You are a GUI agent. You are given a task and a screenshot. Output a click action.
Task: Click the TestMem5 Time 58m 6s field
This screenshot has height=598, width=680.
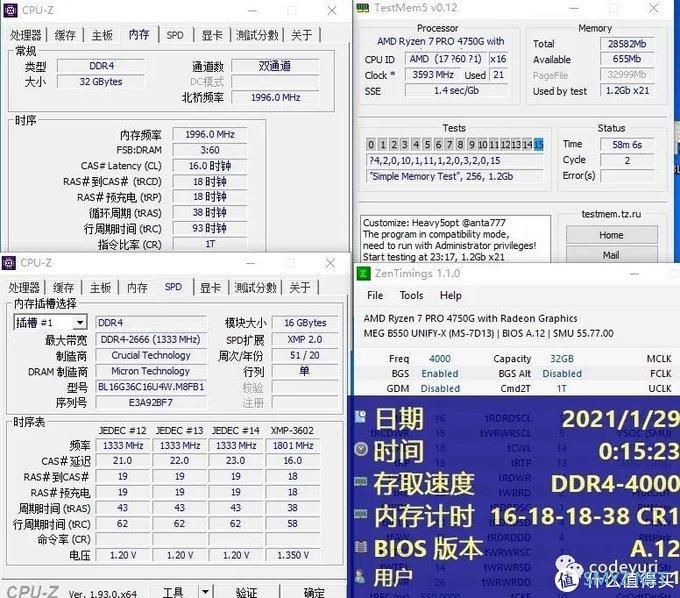coord(627,145)
